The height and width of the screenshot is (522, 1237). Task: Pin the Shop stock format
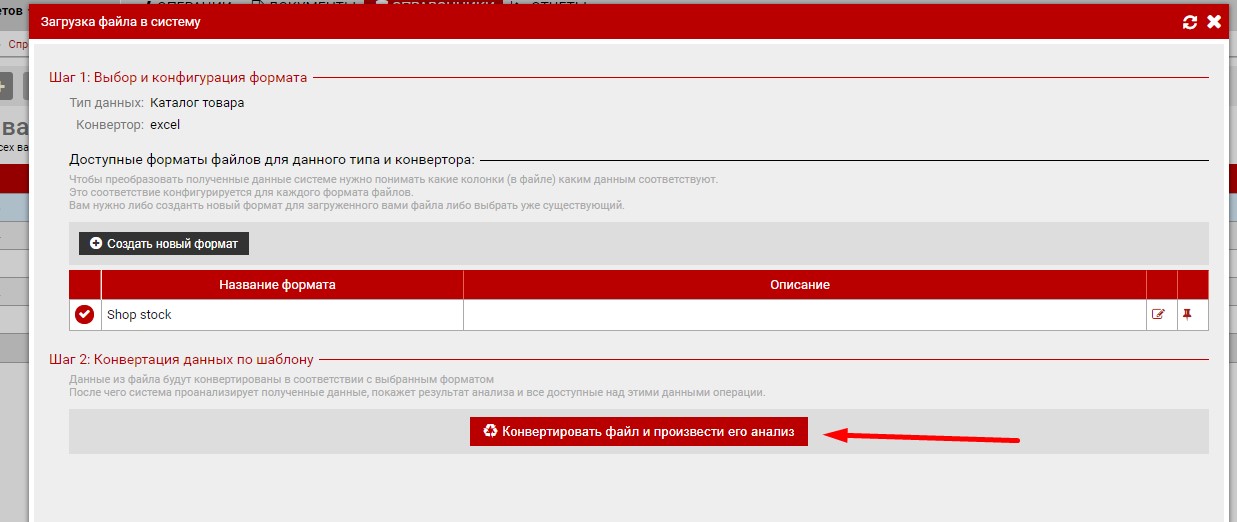click(x=1188, y=315)
